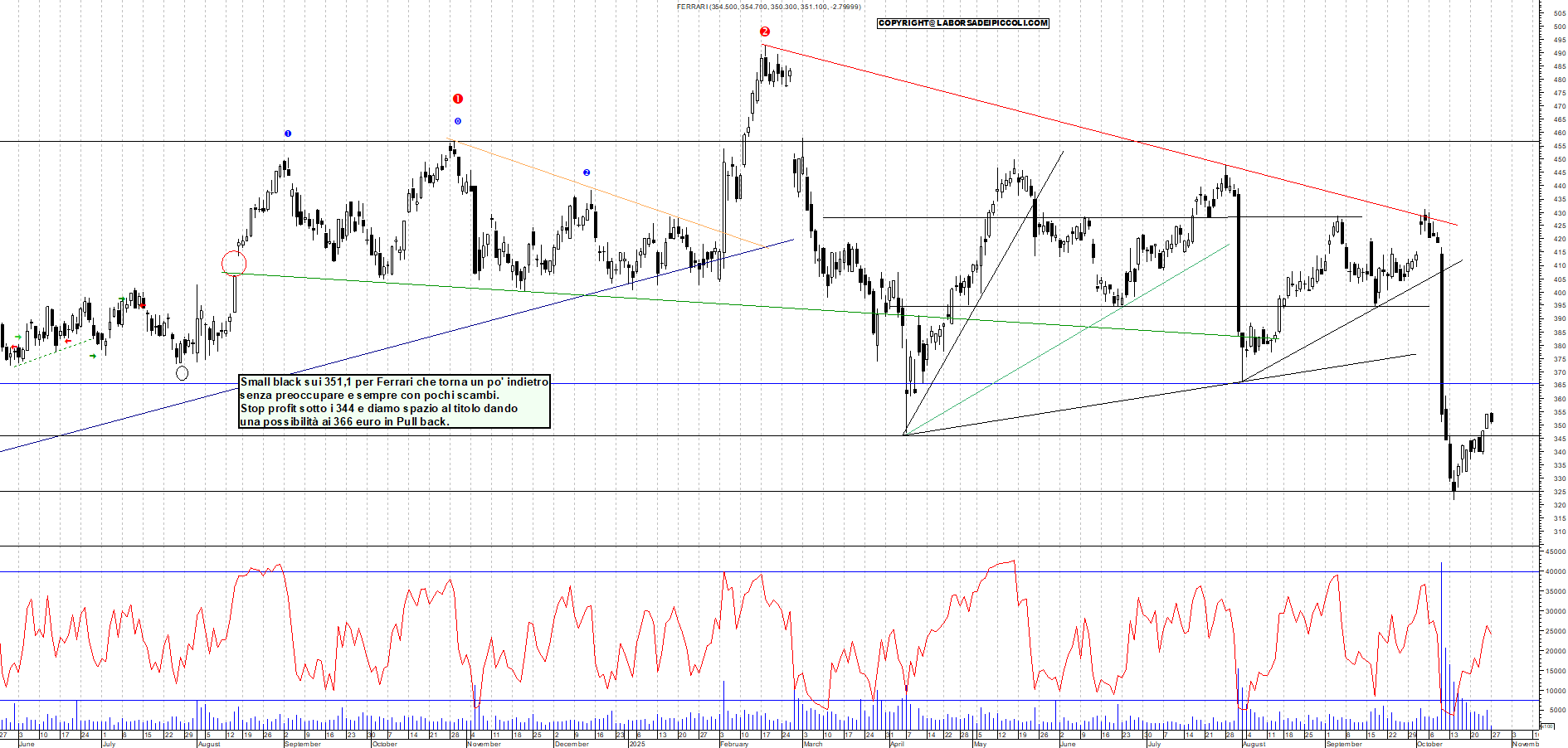Click the red ❶ marker above November
Screen dimensions: 1568x748
click(x=457, y=97)
